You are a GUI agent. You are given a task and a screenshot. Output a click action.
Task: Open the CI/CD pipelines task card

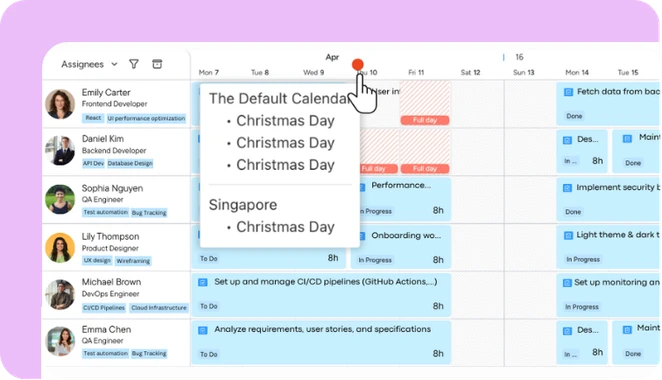coord(321,295)
